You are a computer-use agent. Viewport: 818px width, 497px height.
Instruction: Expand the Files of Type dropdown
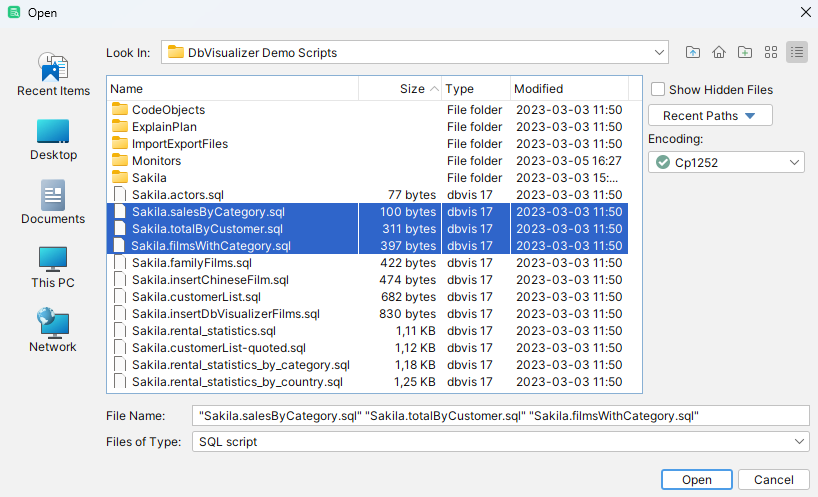(799, 441)
